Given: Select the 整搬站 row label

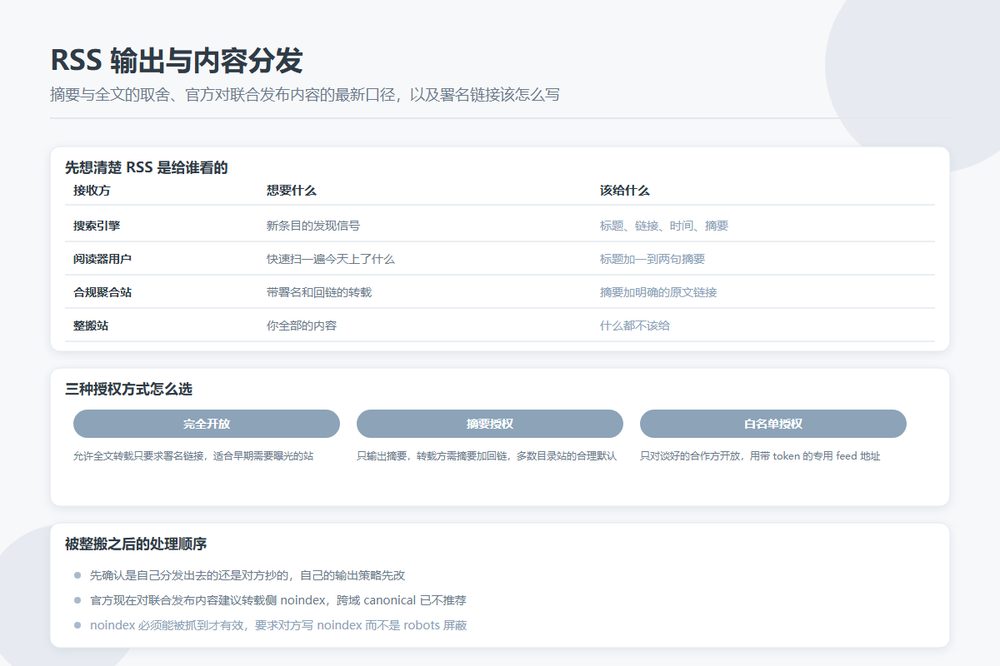Looking at the screenshot, I should (91, 325).
